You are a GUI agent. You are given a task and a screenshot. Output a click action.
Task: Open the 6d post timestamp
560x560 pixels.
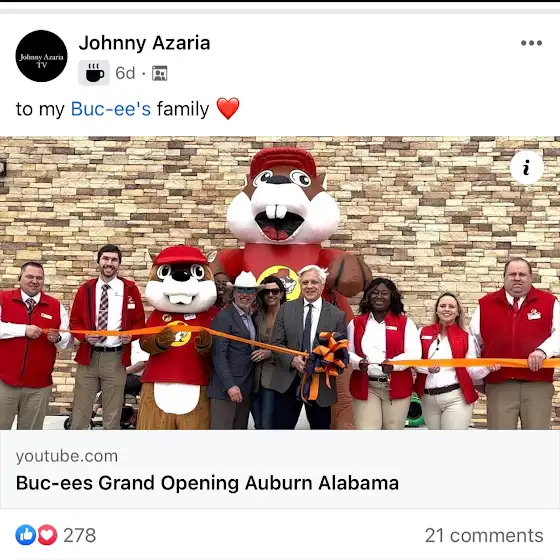tap(125, 73)
